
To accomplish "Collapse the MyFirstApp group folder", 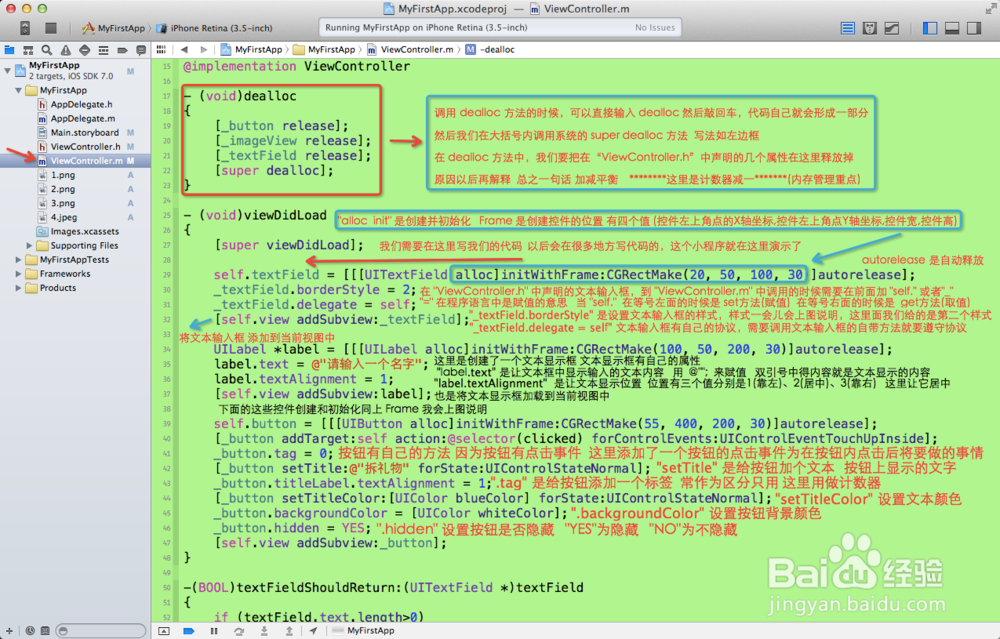I will click(18, 91).
